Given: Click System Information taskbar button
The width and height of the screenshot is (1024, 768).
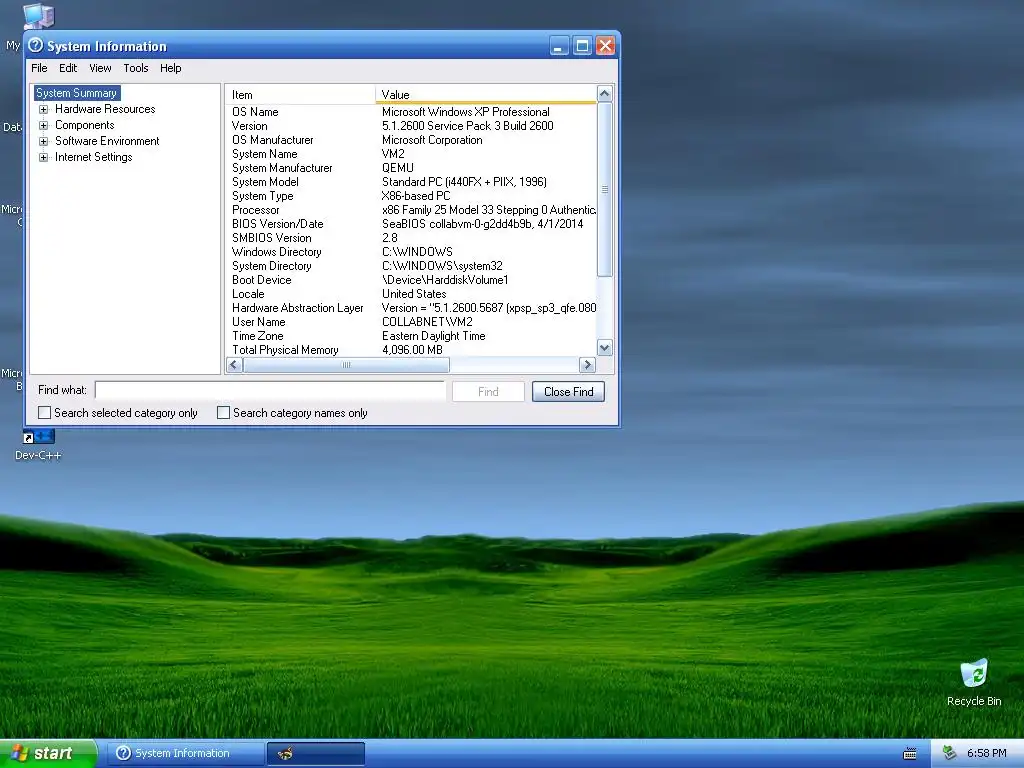Looking at the screenshot, I should point(185,754).
